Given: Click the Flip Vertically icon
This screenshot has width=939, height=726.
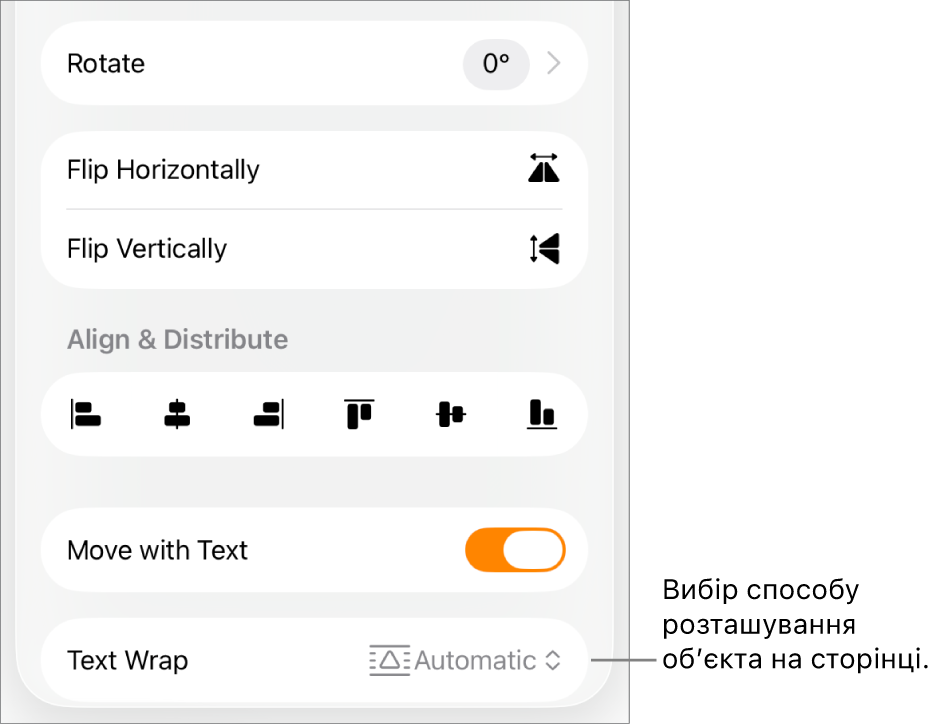Looking at the screenshot, I should [x=544, y=249].
